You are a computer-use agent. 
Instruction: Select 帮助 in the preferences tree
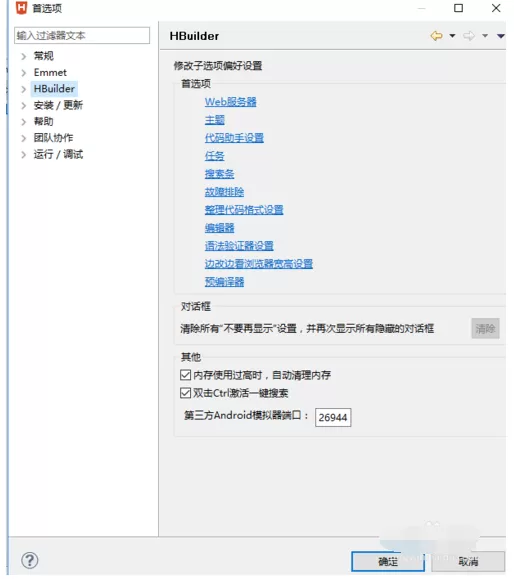coord(44,121)
